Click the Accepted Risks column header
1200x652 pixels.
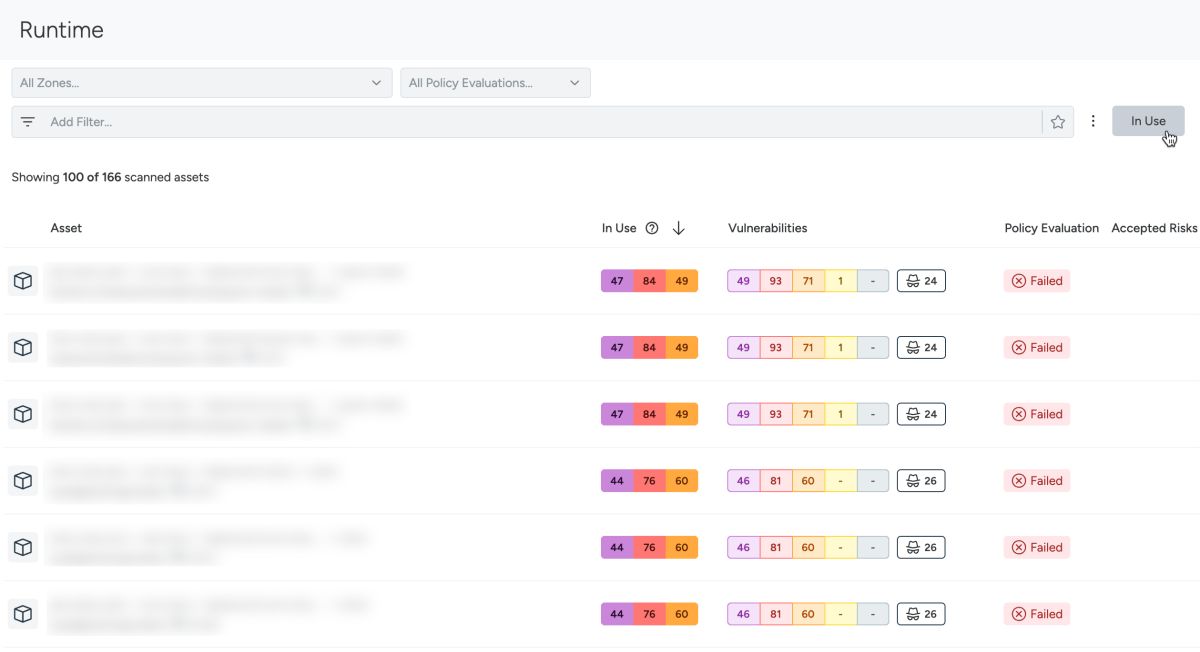(x=1154, y=228)
